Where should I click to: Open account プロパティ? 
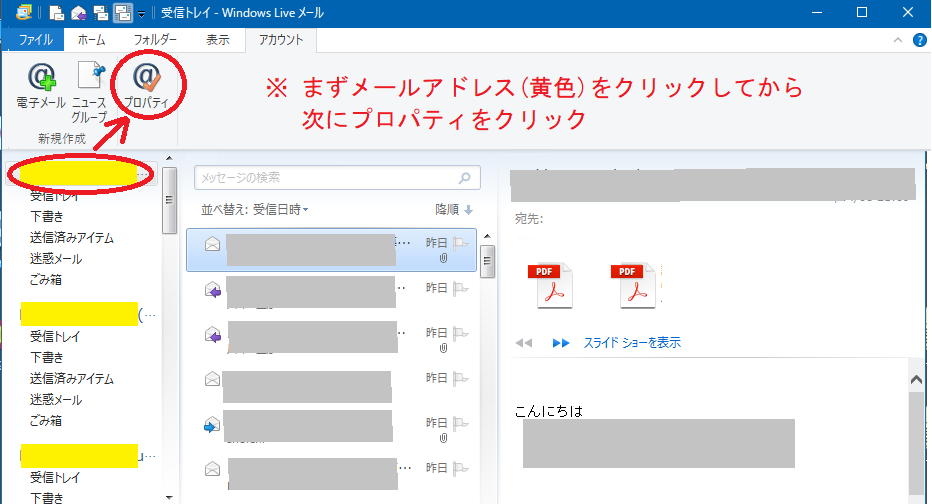tap(147, 86)
